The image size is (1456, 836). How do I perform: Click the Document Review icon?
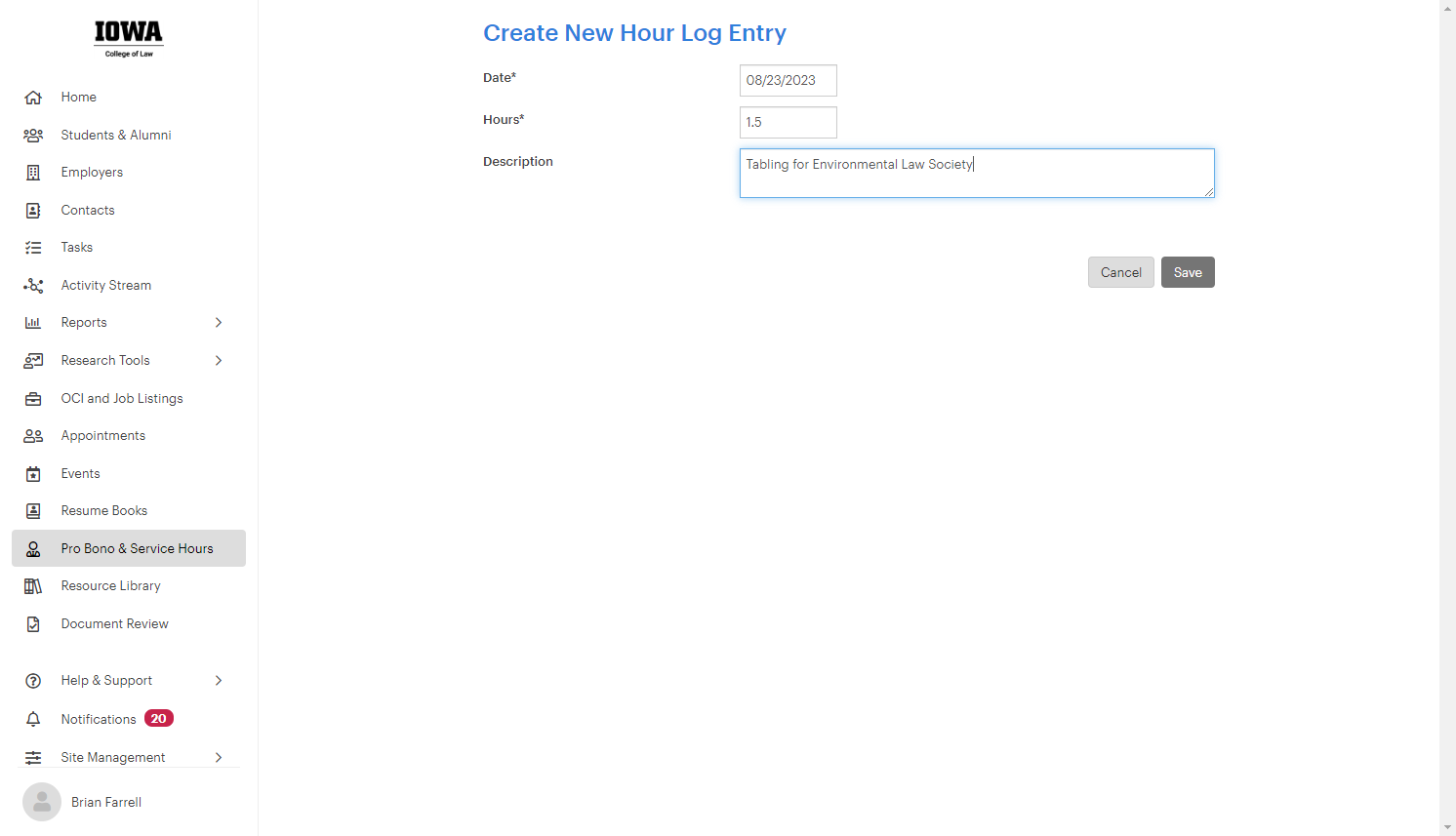tap(33, 624)
